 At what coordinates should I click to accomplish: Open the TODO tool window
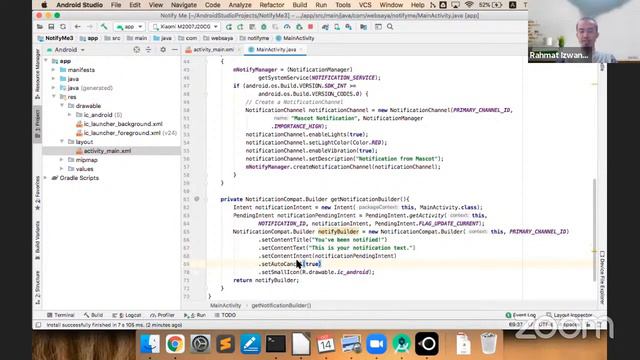pos(225,315)
